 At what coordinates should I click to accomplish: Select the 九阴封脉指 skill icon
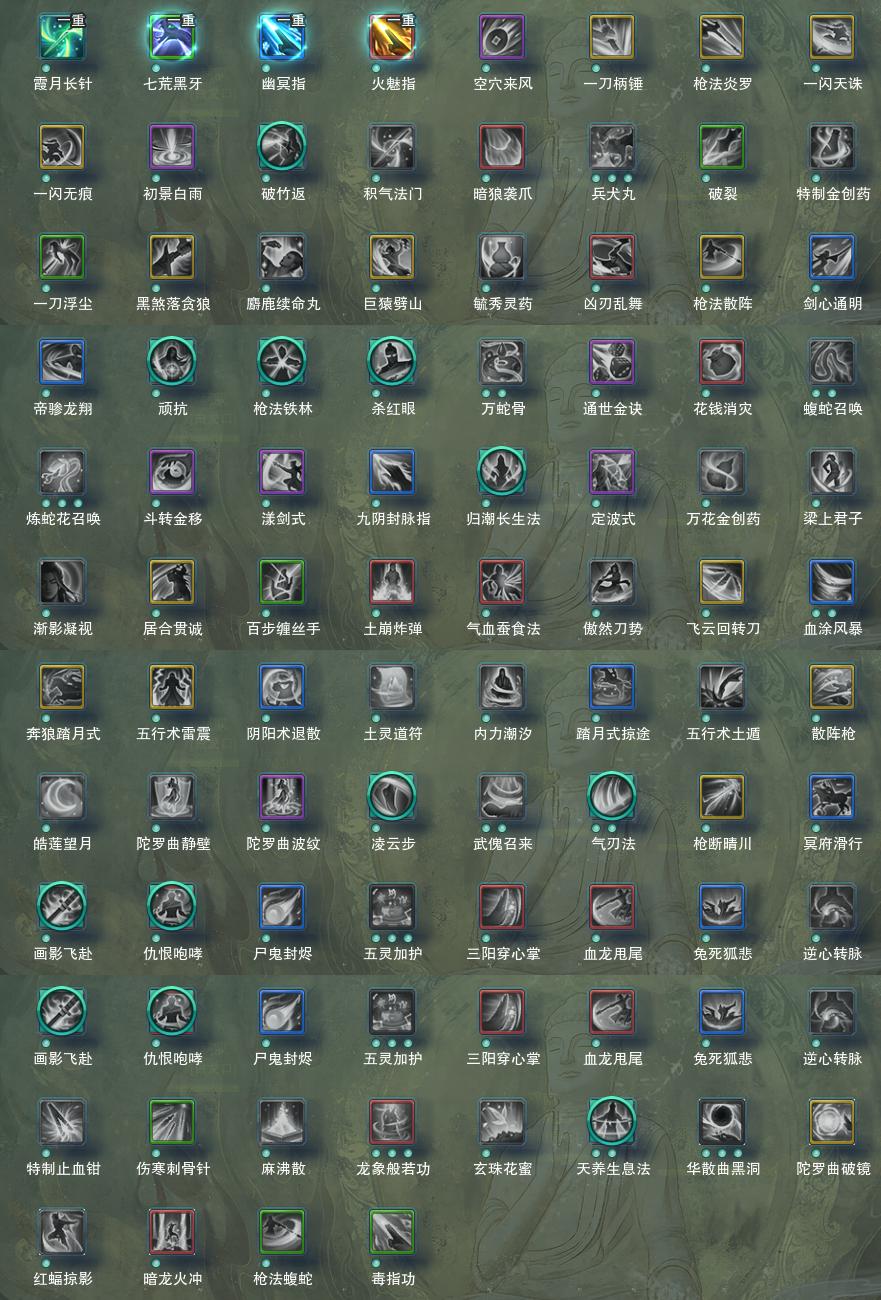[x=392, y=472]
